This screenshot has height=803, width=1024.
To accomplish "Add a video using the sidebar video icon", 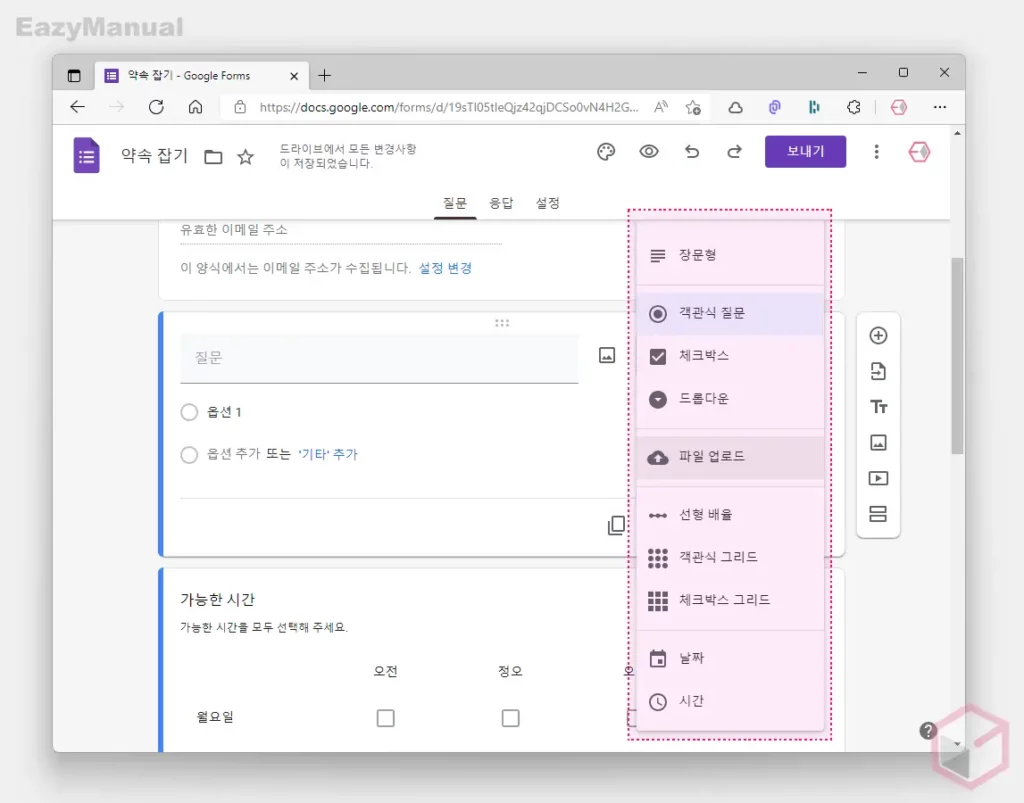I will tap(878, 478).
